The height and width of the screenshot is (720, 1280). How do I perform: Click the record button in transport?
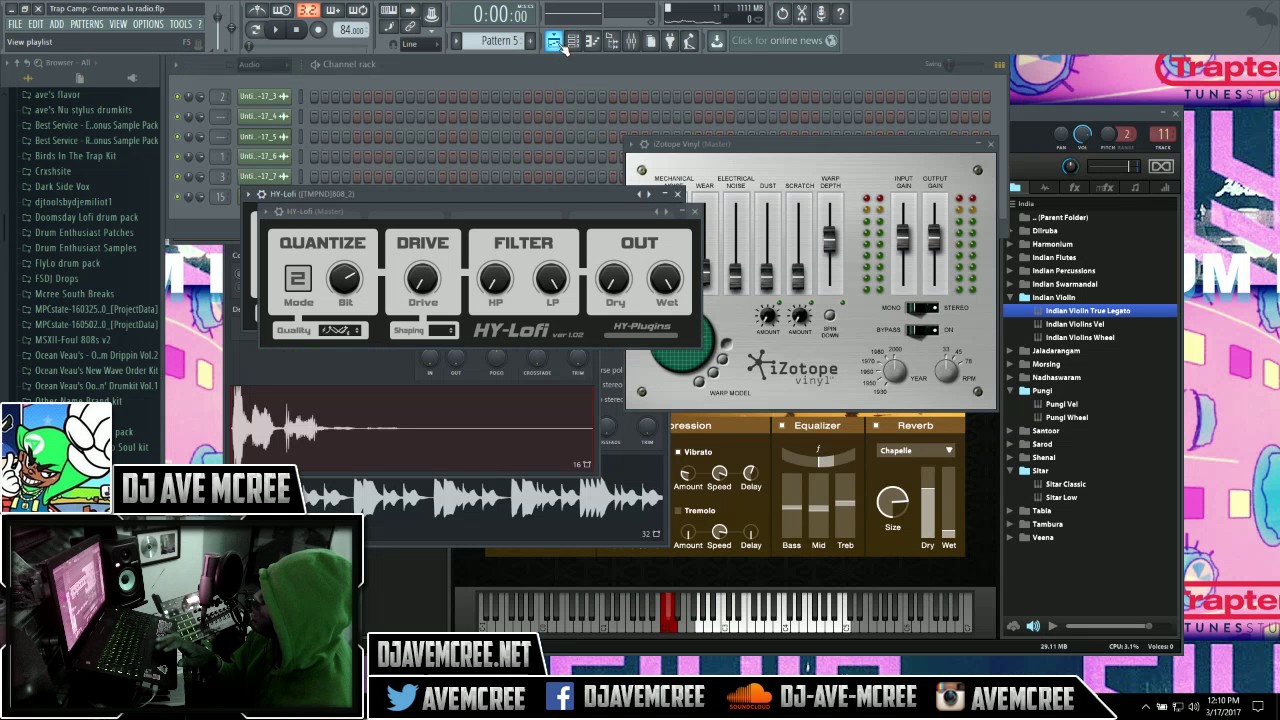[x=318, y=30]
